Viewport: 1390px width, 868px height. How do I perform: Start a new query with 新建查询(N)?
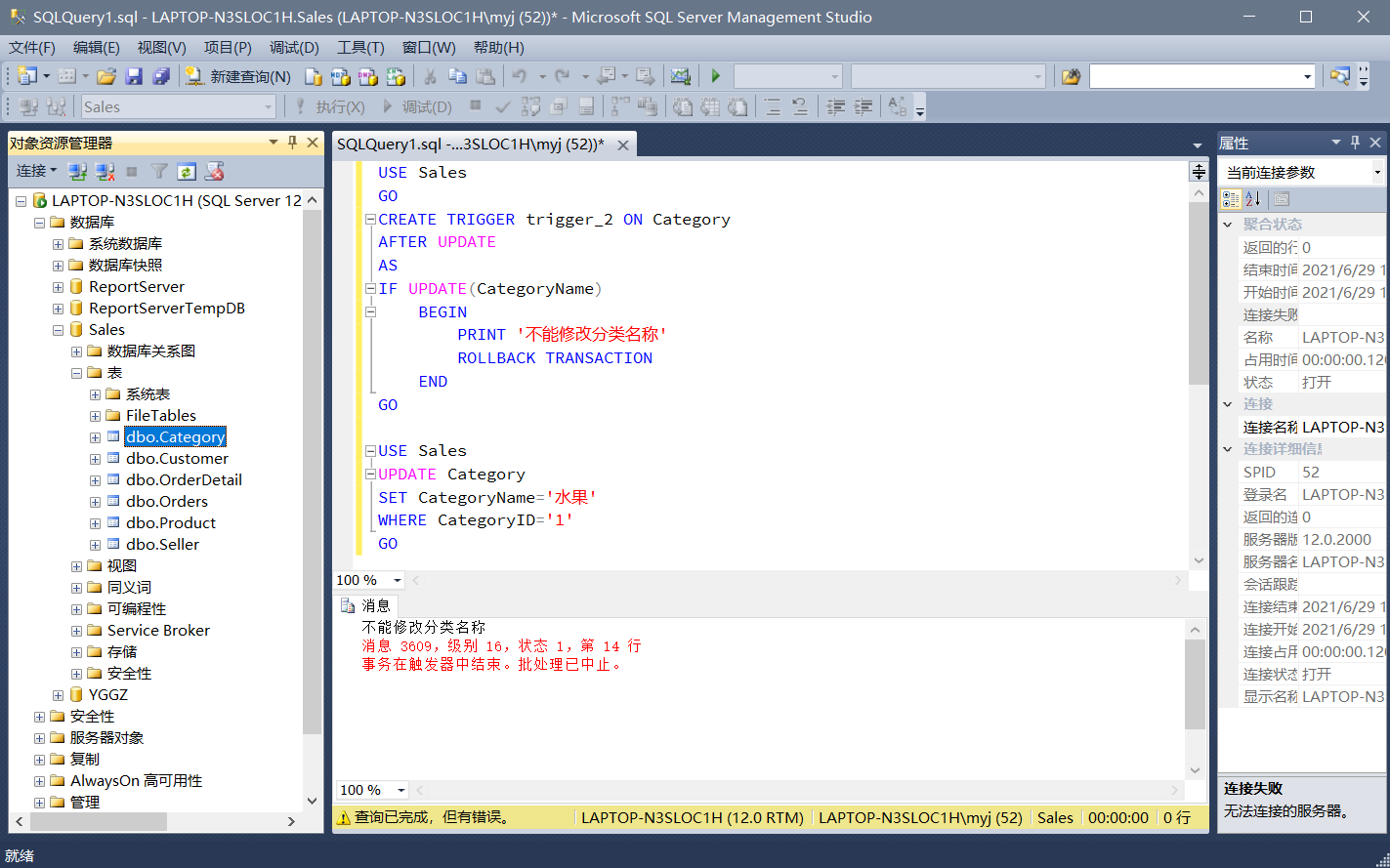(237, 76)
